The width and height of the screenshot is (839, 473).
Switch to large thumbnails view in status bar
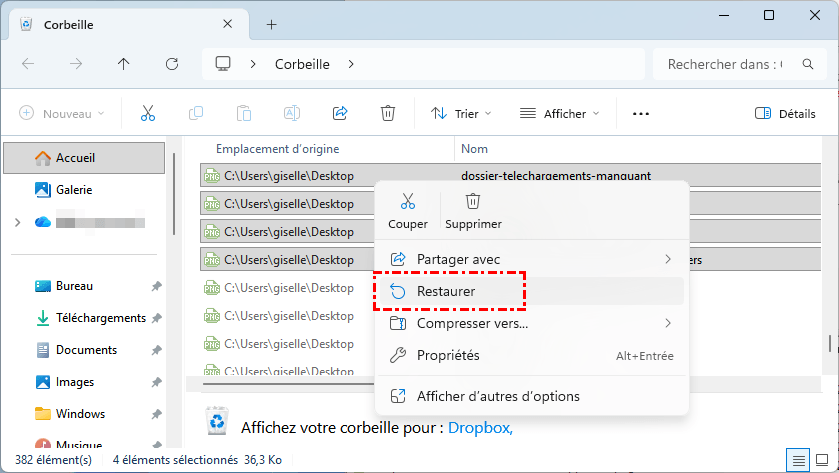coord(820,460)
